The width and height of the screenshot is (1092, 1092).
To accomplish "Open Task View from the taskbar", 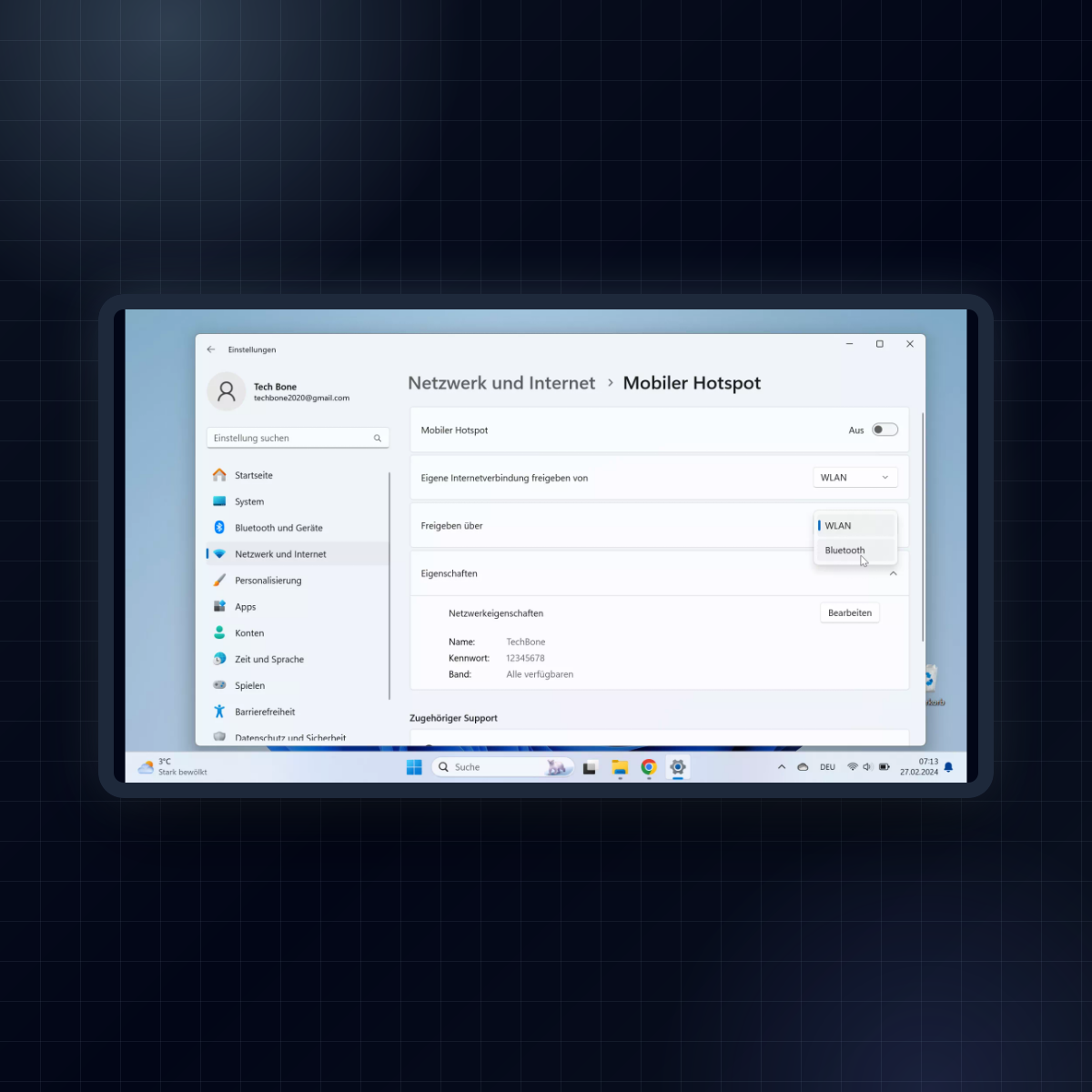I will [x=590, y=767].
